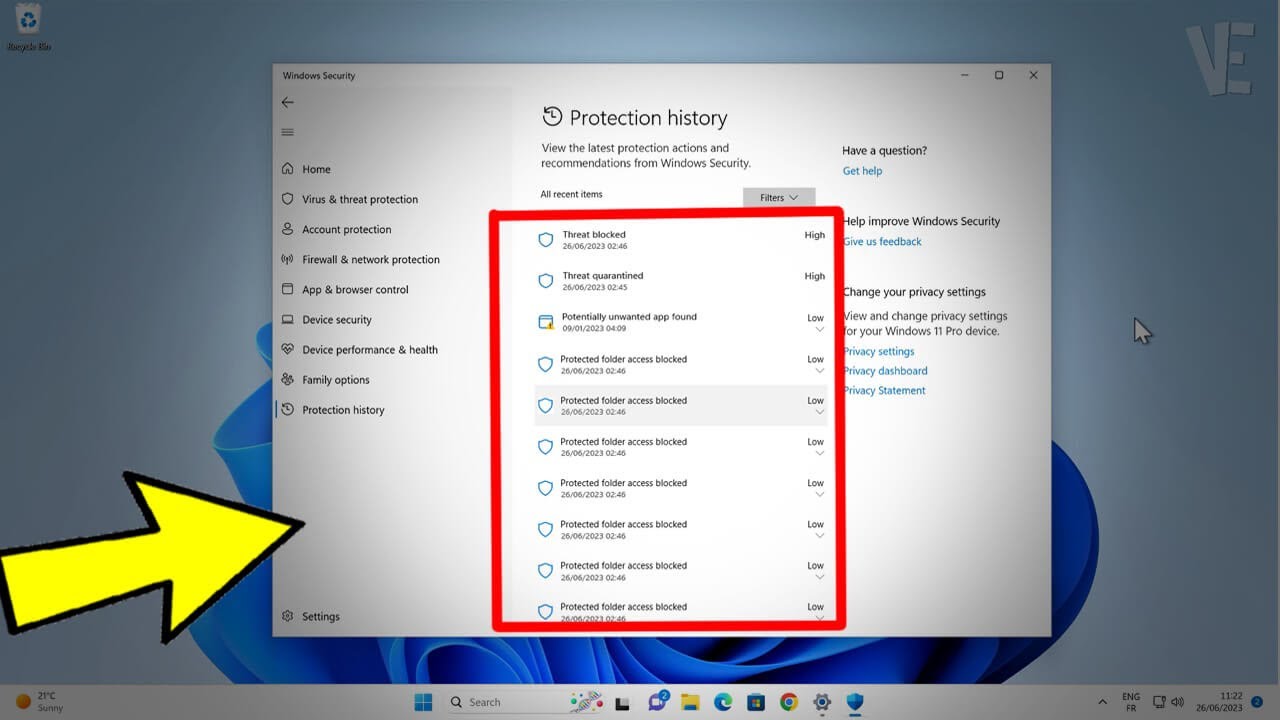
Task: Click ENG FR language indicator
Action: point(1131,702)
